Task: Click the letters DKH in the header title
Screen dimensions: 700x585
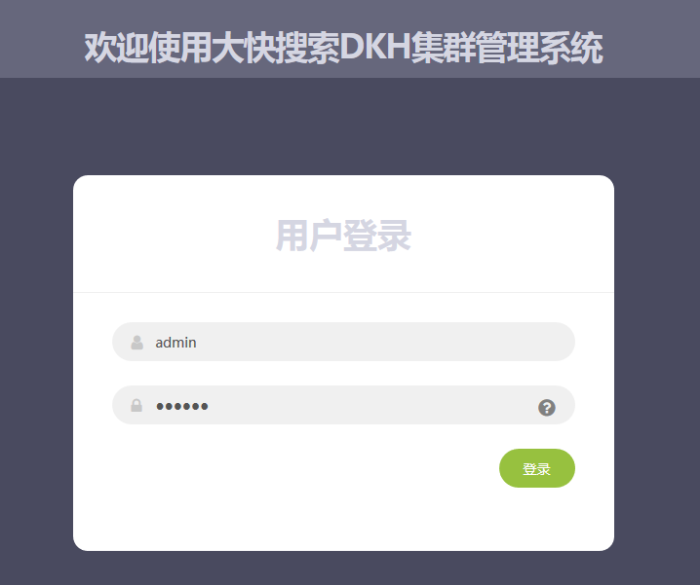Action: [x=375, y=47]
